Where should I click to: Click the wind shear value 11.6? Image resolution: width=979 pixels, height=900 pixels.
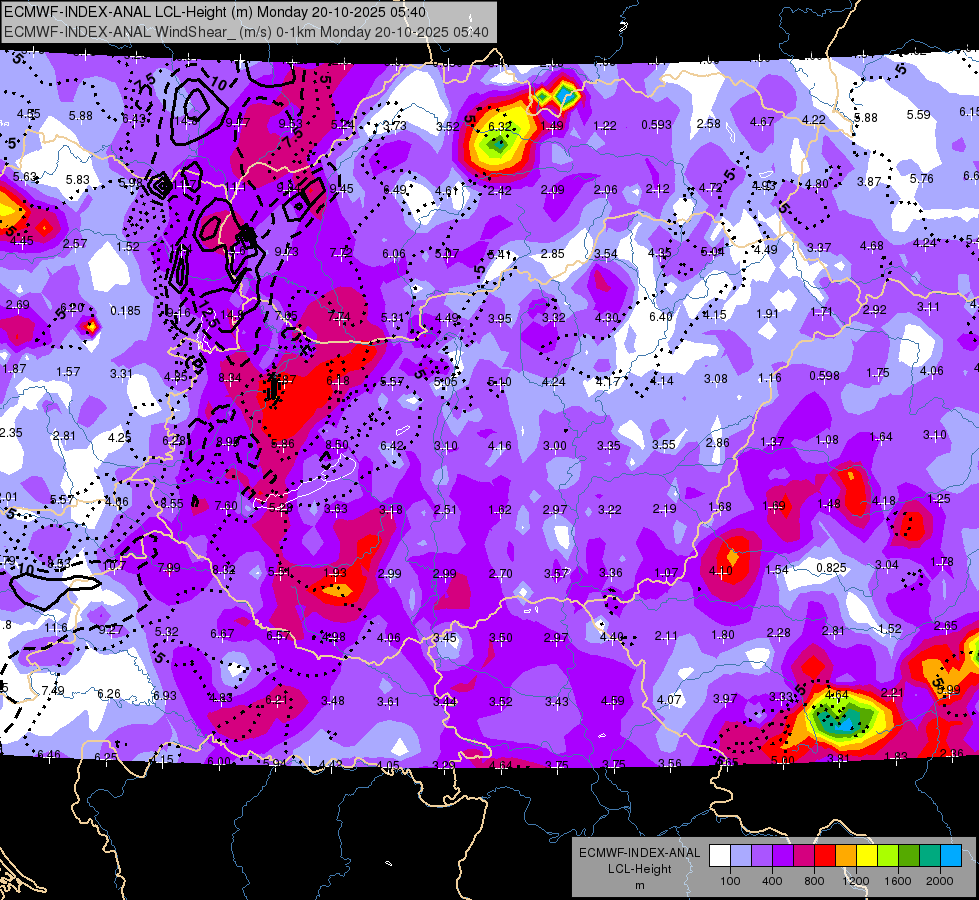point(56,627)
